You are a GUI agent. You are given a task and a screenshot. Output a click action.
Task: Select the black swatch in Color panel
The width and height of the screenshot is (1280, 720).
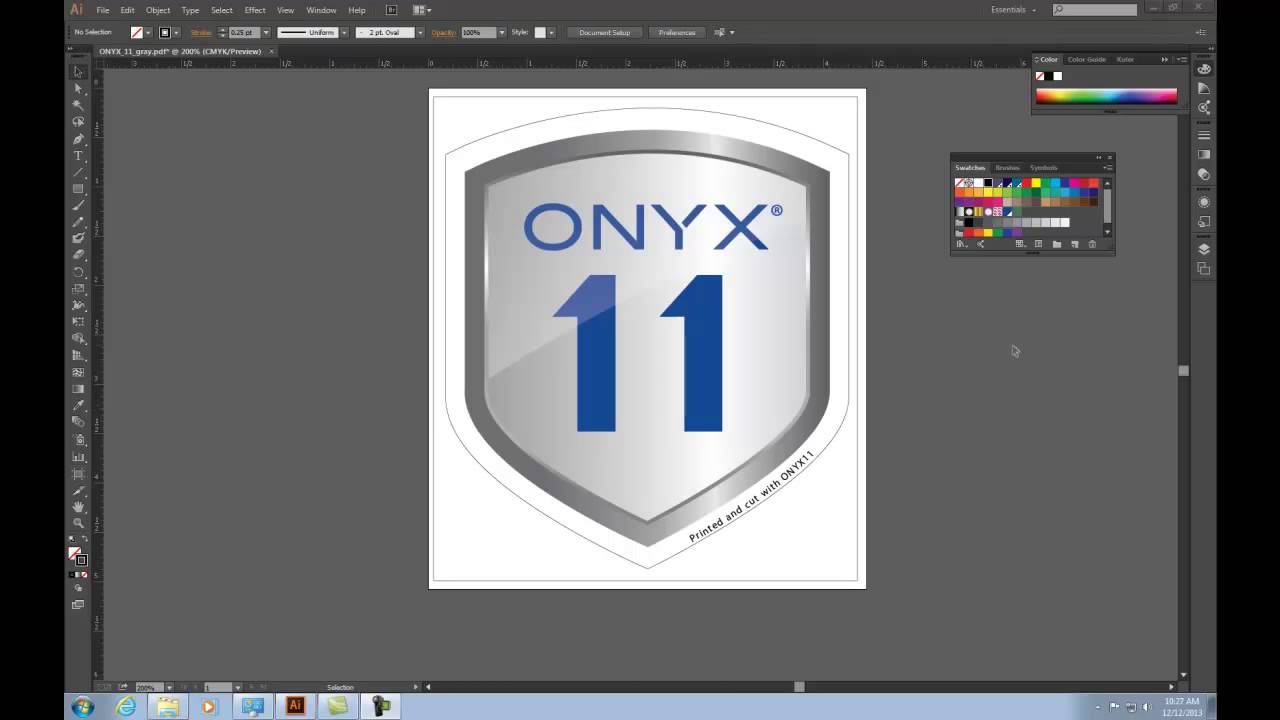1049,76
